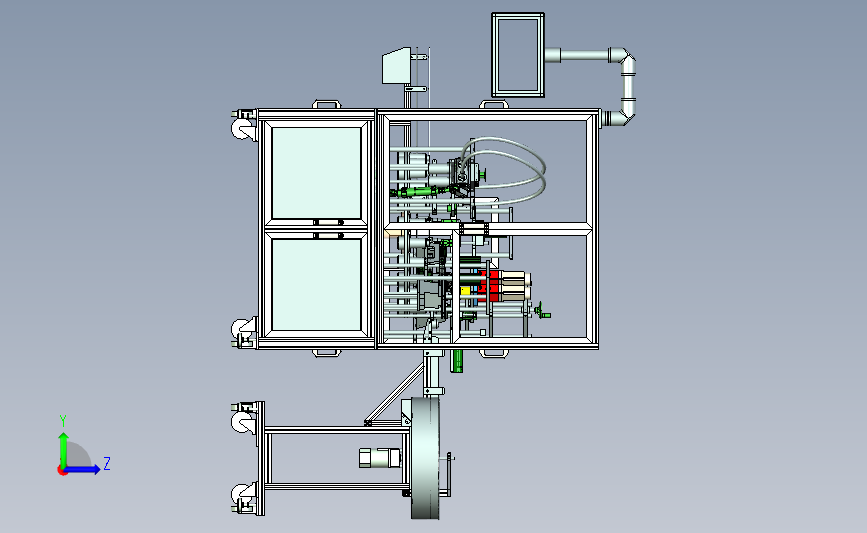Pick the upper glass door panel
Image resolution: width=867 pixels, height=533 pixels.
[x=316, y=173]
